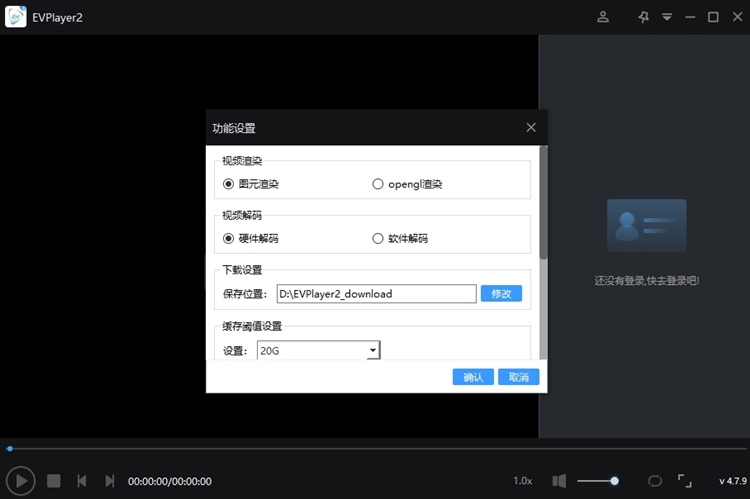
Task: Click the 确认 button
Action: [473, 377]
